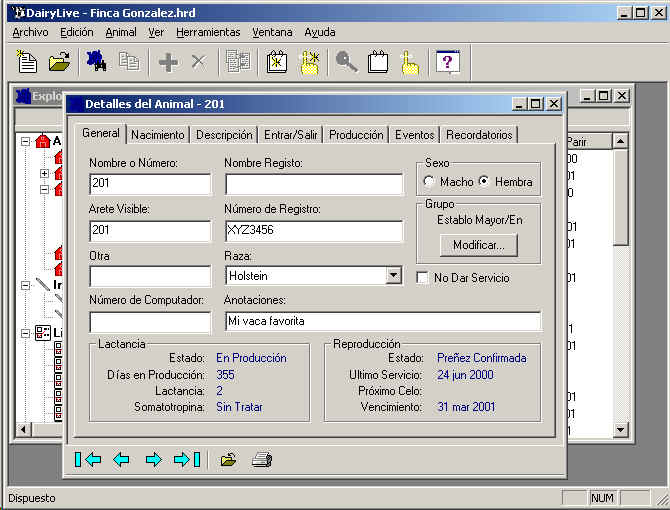Go to first animal record arrow
Screen dimensions: 670x510
tap(88, 460)
